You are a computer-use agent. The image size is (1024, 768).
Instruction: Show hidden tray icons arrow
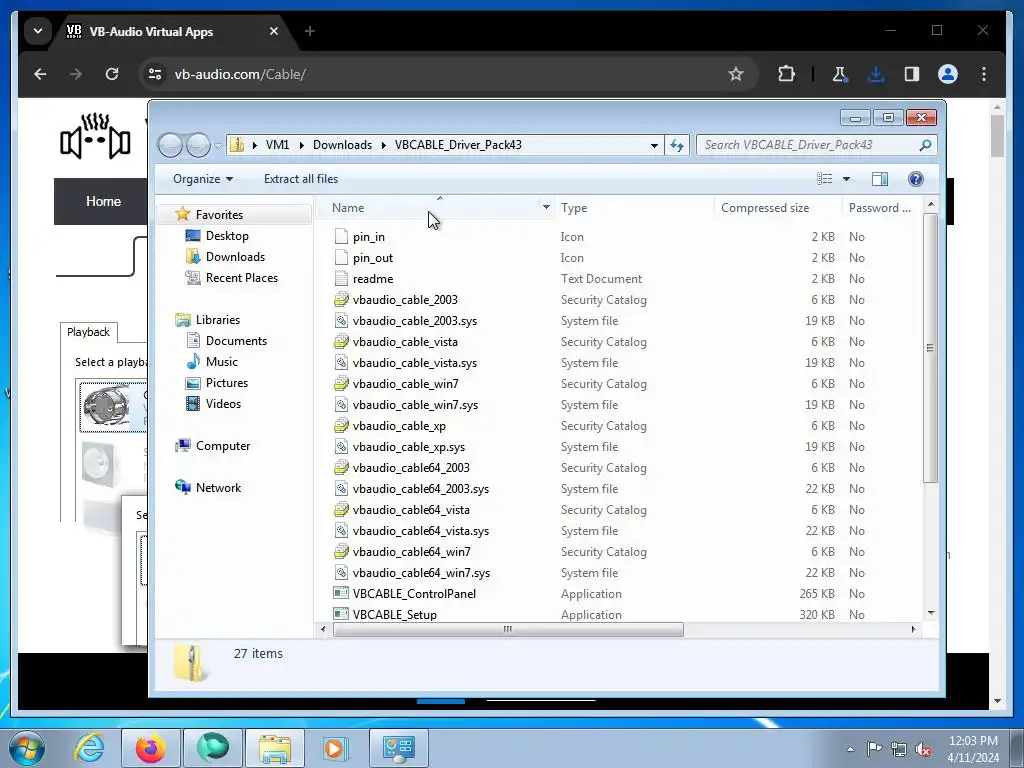850,749
